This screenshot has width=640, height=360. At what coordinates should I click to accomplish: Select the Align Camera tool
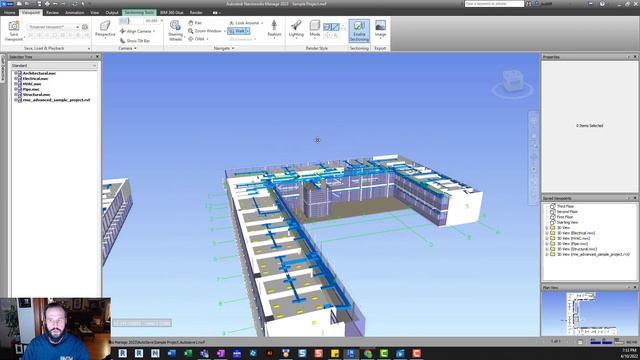138,31
